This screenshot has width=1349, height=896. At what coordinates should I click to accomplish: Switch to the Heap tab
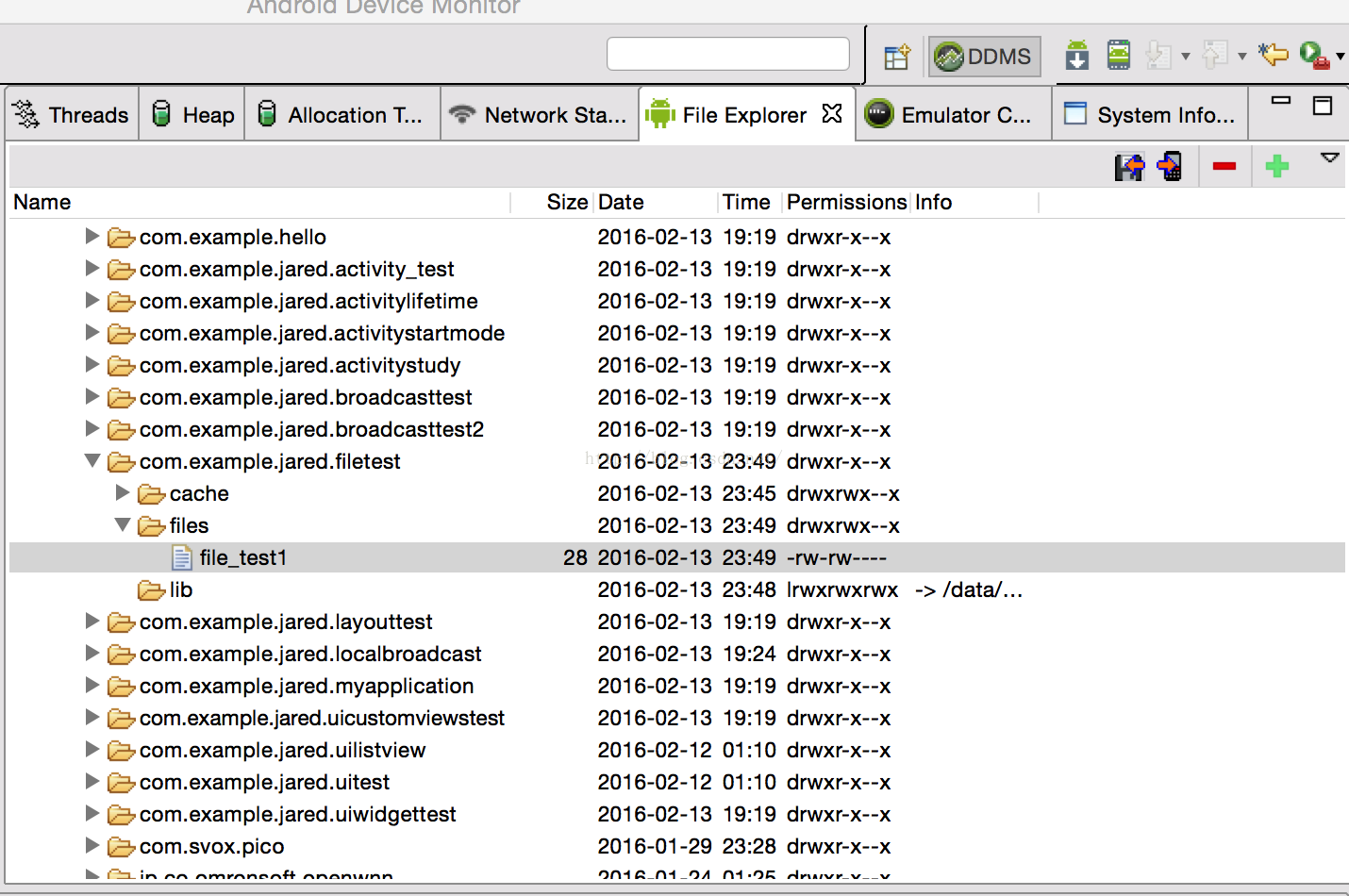(192, 115)
